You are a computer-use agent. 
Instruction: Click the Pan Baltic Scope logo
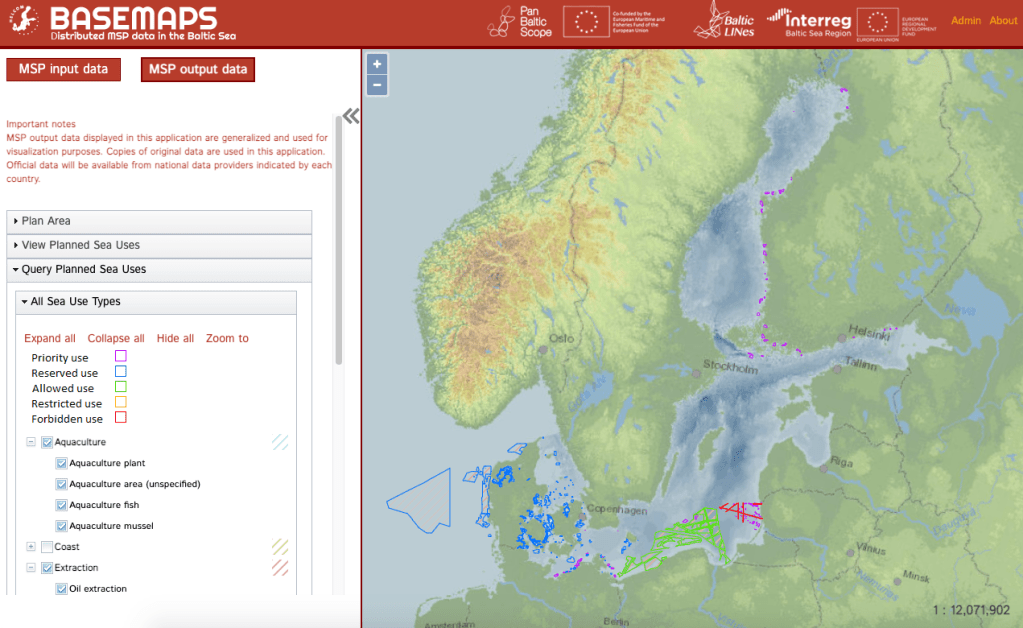coord(520,22)
